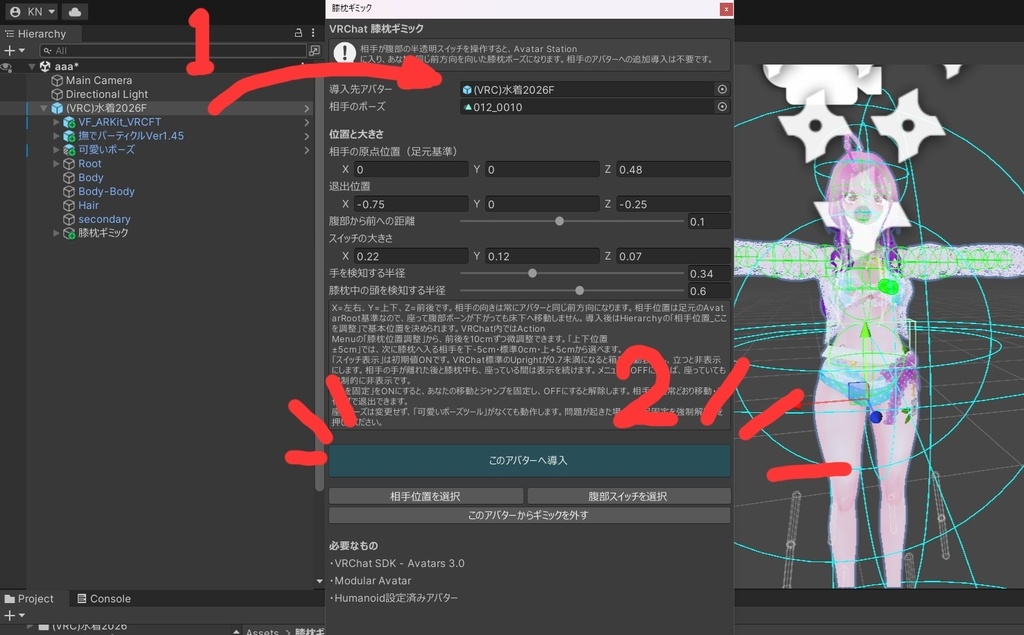
Task: Expand the VF_ARKit_VRCFT object
Action: tap(56, 122)
